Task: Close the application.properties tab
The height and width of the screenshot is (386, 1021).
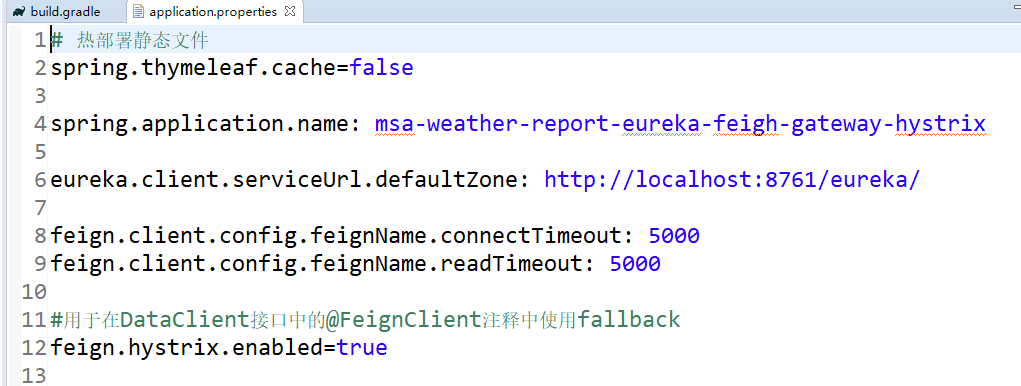Action: click(x=290, y=11)
